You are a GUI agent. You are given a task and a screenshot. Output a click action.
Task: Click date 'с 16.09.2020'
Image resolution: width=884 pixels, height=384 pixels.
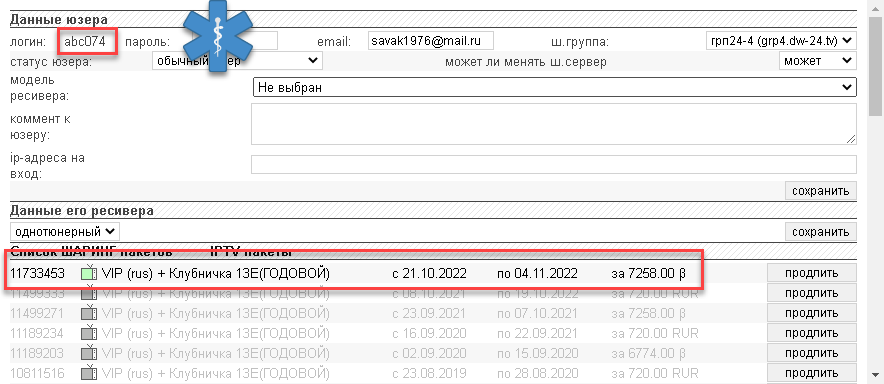[x=429, y=334]
